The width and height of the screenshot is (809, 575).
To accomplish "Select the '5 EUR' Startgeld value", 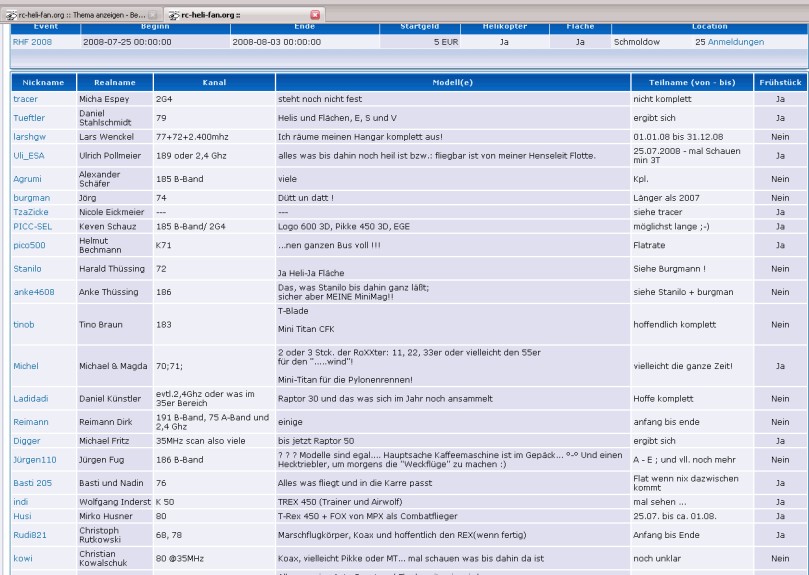I will coord(446,42).
